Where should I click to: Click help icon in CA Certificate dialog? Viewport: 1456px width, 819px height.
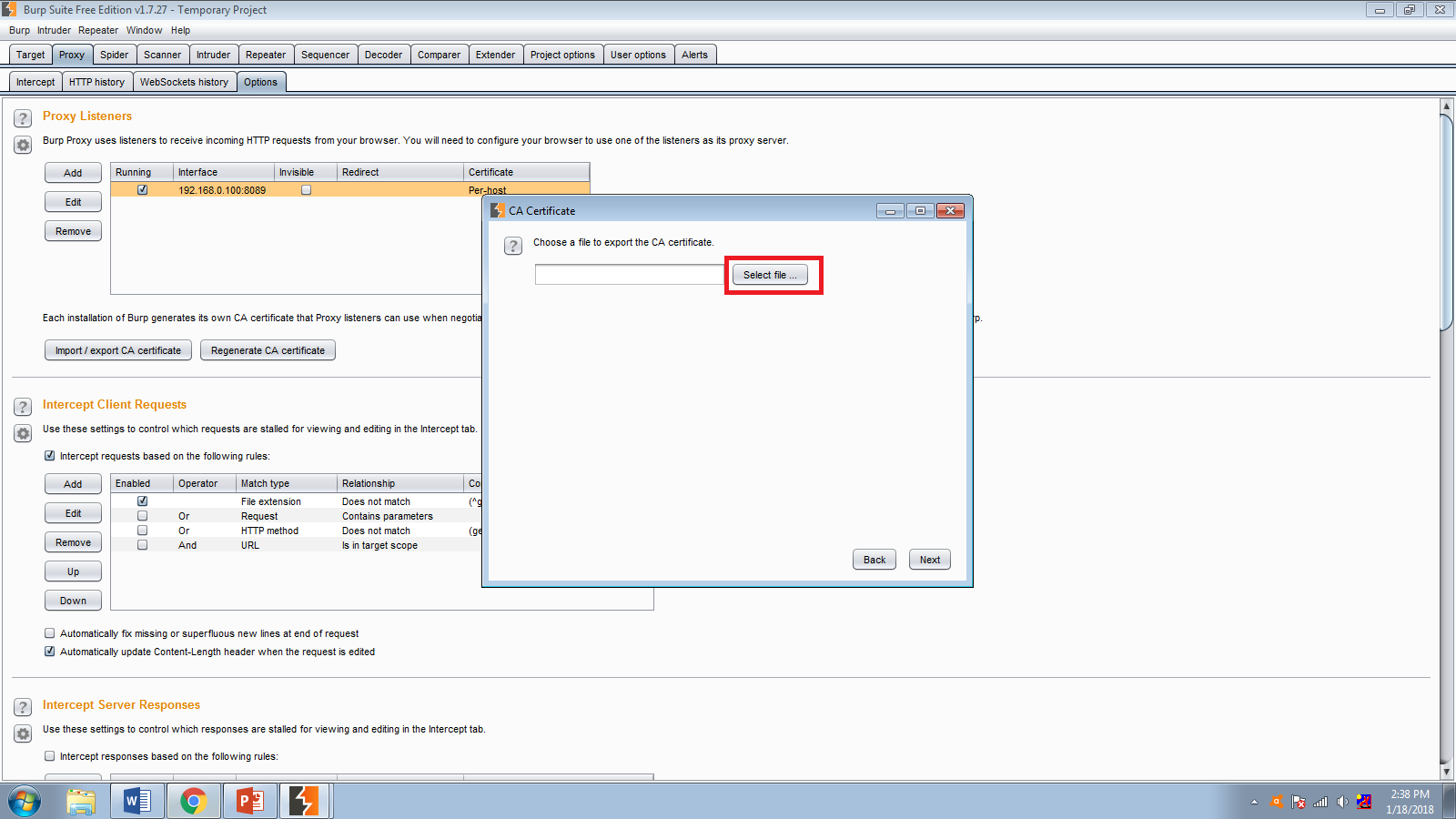[x=513, y=246]
